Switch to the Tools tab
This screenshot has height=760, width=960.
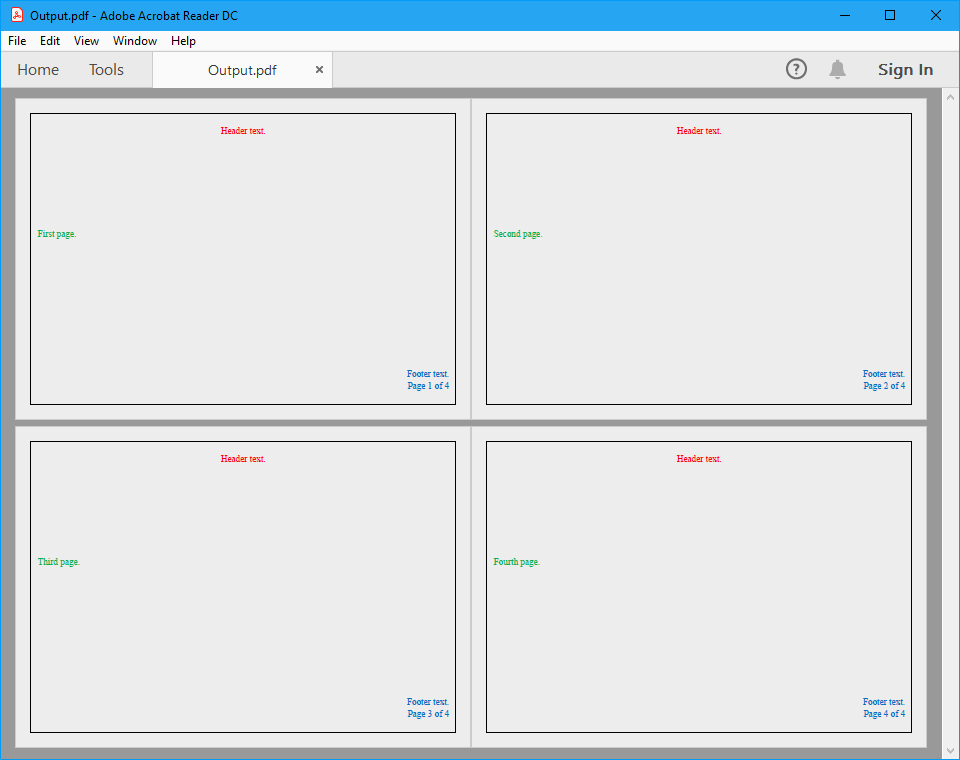[x=106, y=70]
